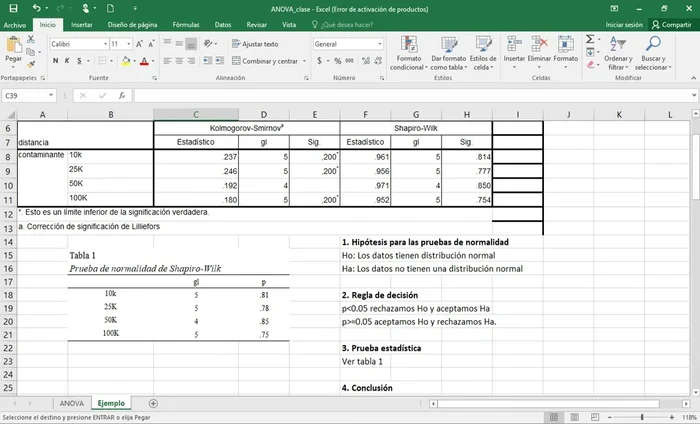Click the Compartir button

[x=671, y=25]
